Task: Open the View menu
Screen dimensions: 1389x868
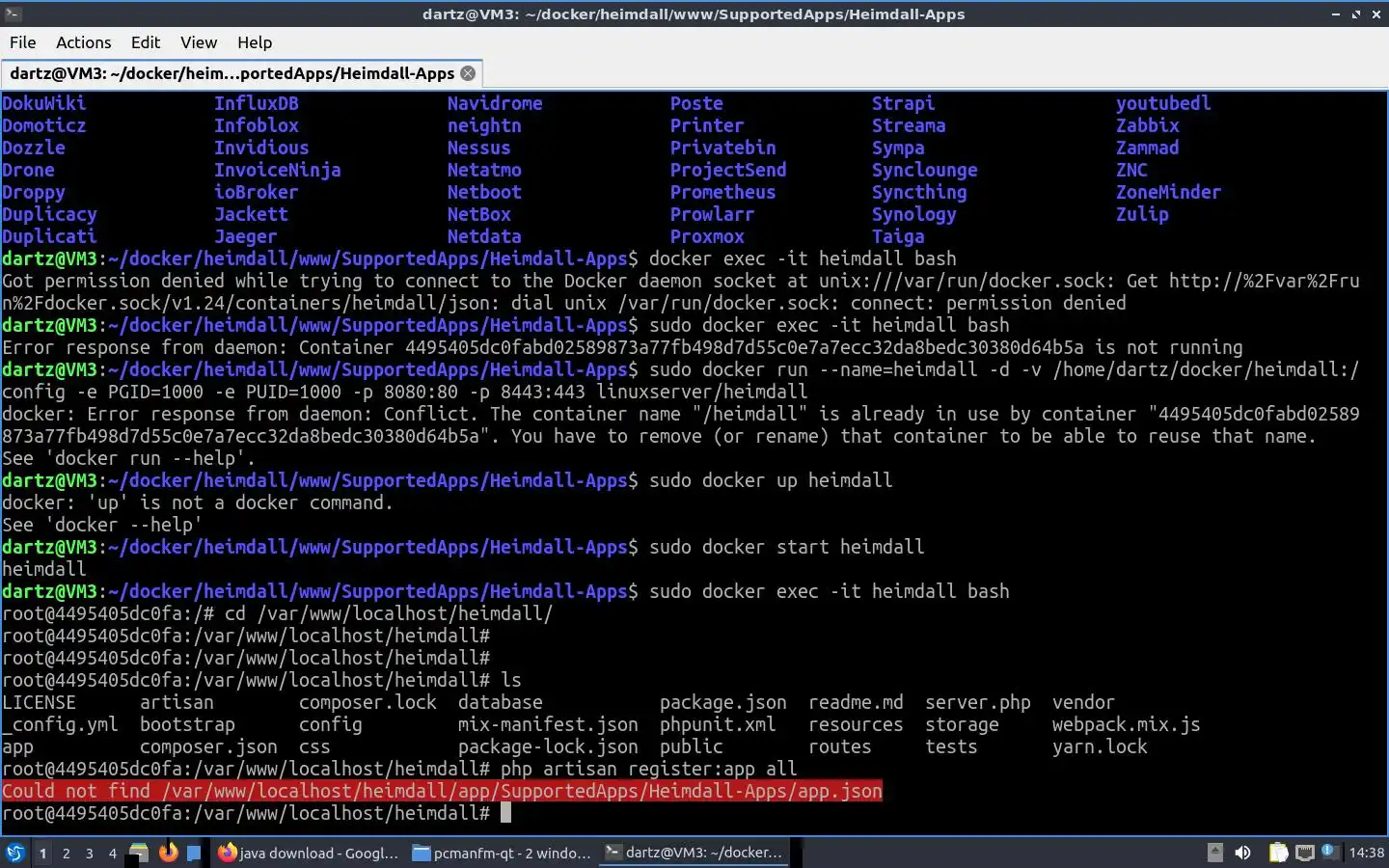Action: (x=199, y=42)
